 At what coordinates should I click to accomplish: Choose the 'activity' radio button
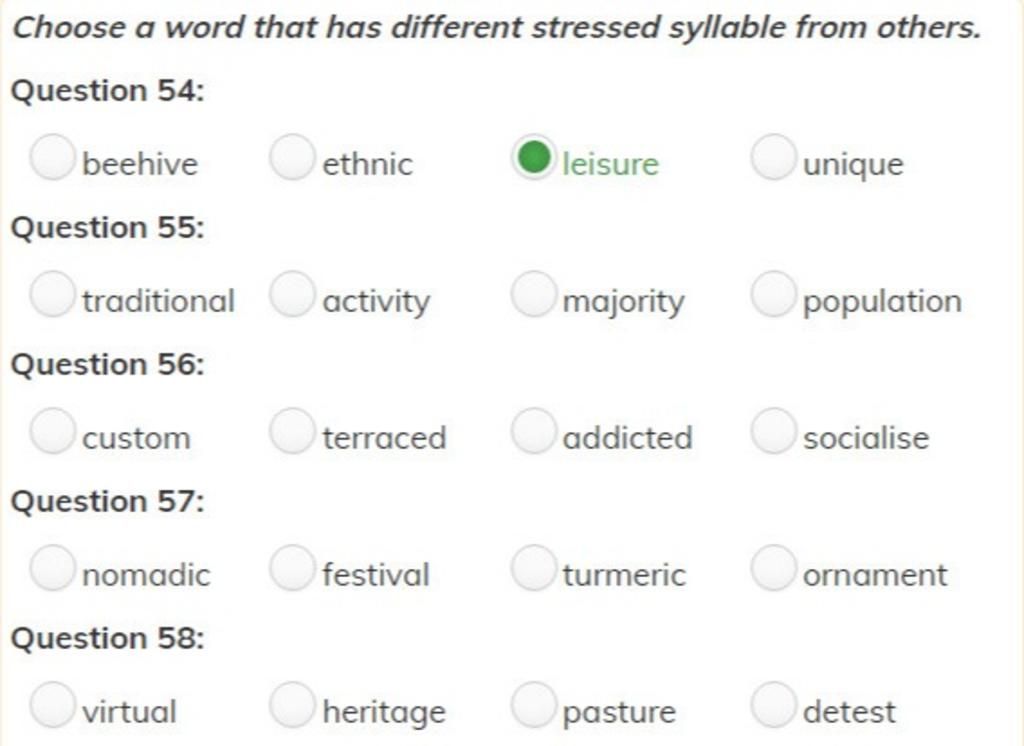[292, 295]
